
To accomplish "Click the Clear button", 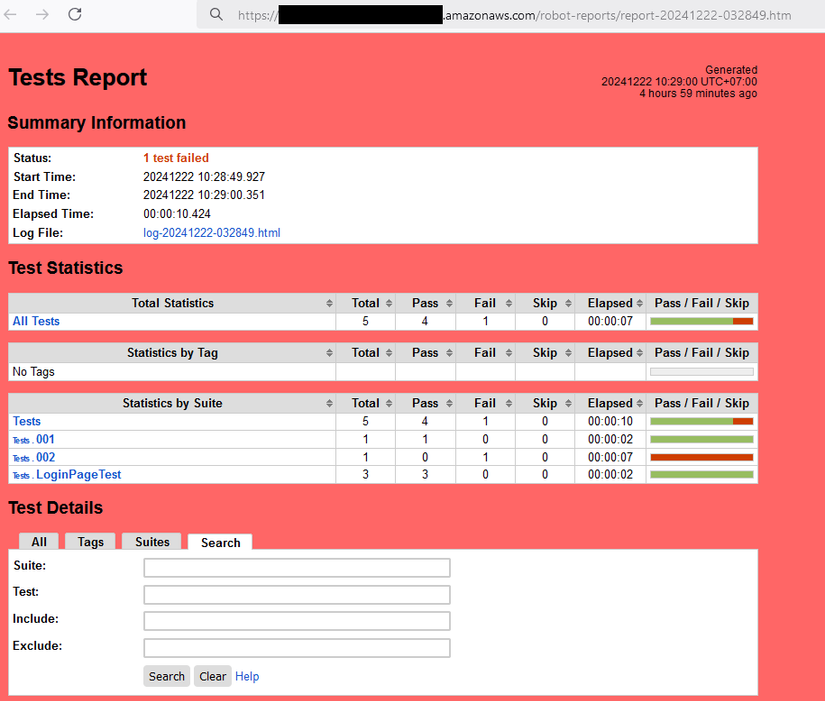I will (x=213, y=676).
